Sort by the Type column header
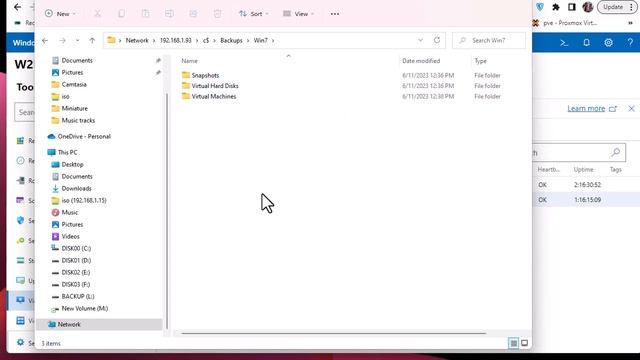Screen dimensions: 640x360 (480, 61)
